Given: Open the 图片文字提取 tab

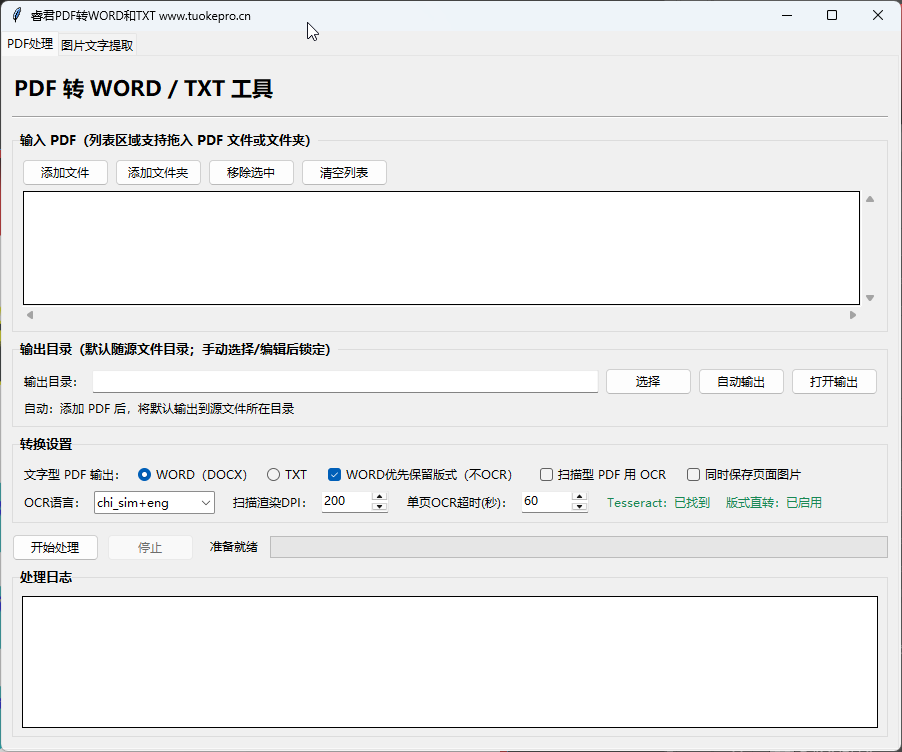Looking at the screenshot, I should tap(97, 45).
